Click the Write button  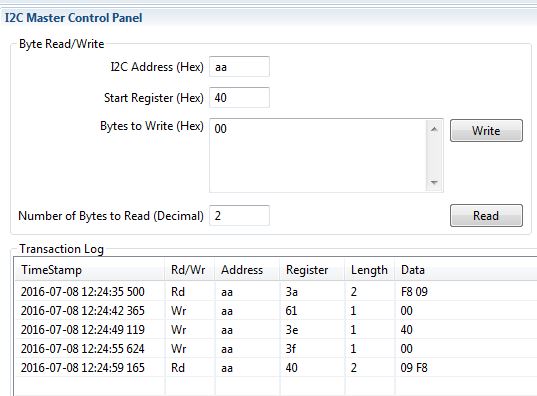pos(486,131)
